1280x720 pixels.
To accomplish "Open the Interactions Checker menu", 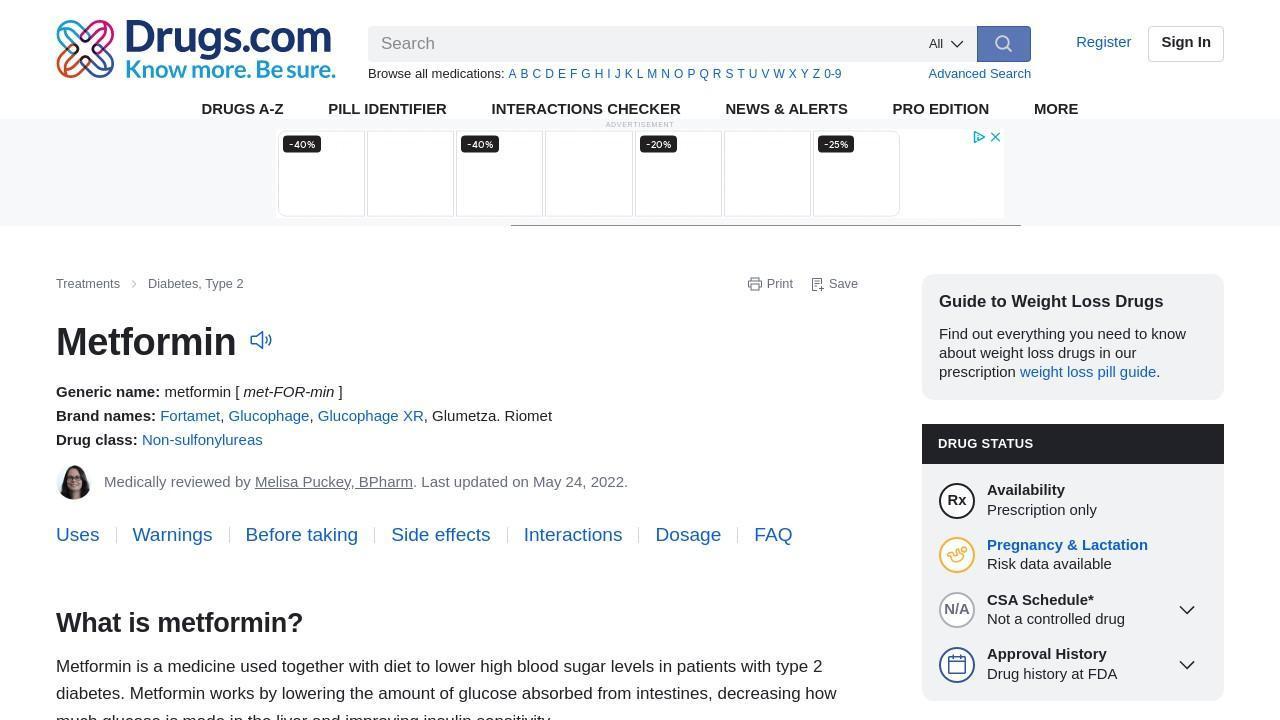I will [x=586, y=109].
